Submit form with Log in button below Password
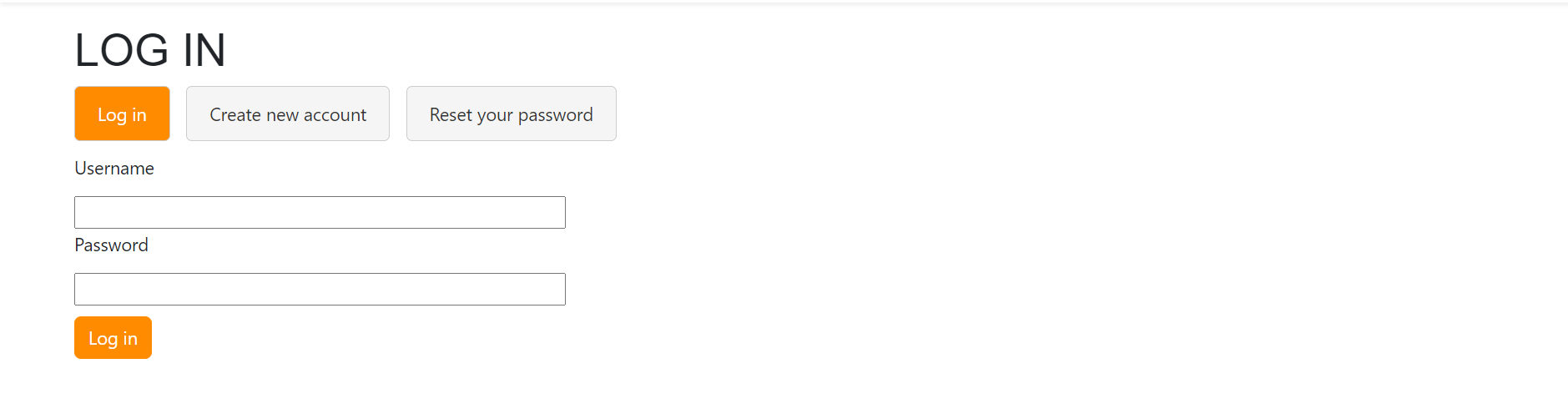This screenshot has width=1568, height=414. pyautogui.click(x=113, y=337)
